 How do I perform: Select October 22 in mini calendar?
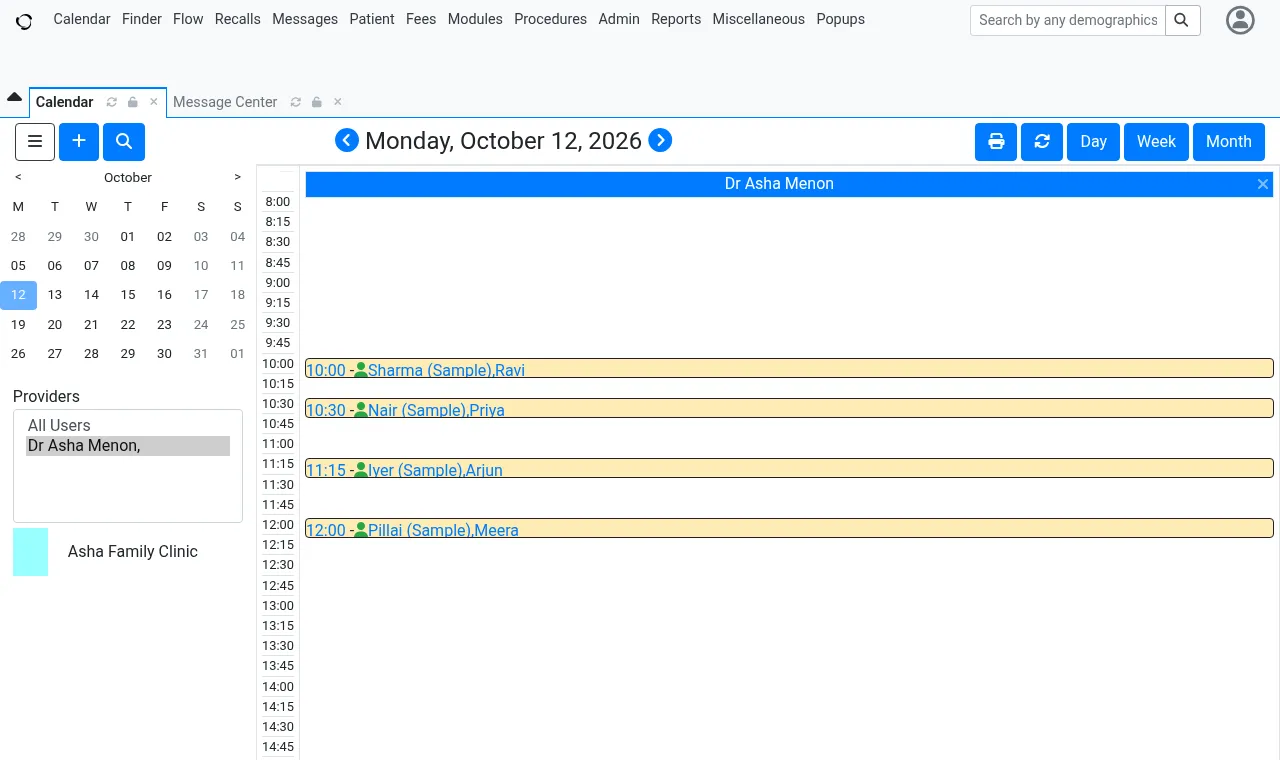[128, 324]
